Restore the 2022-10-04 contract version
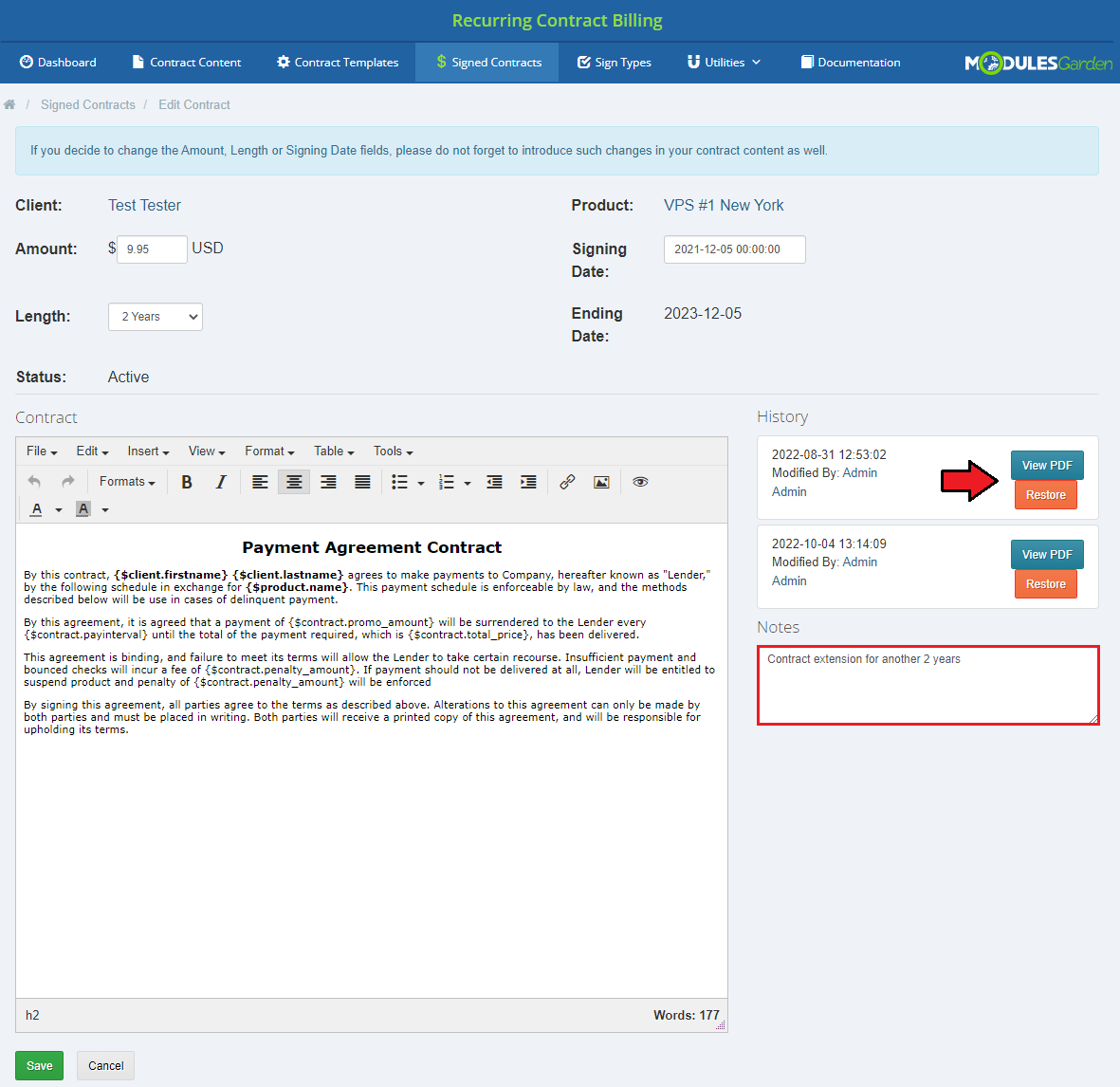 pyautogui.click(x=1045, y=584)
